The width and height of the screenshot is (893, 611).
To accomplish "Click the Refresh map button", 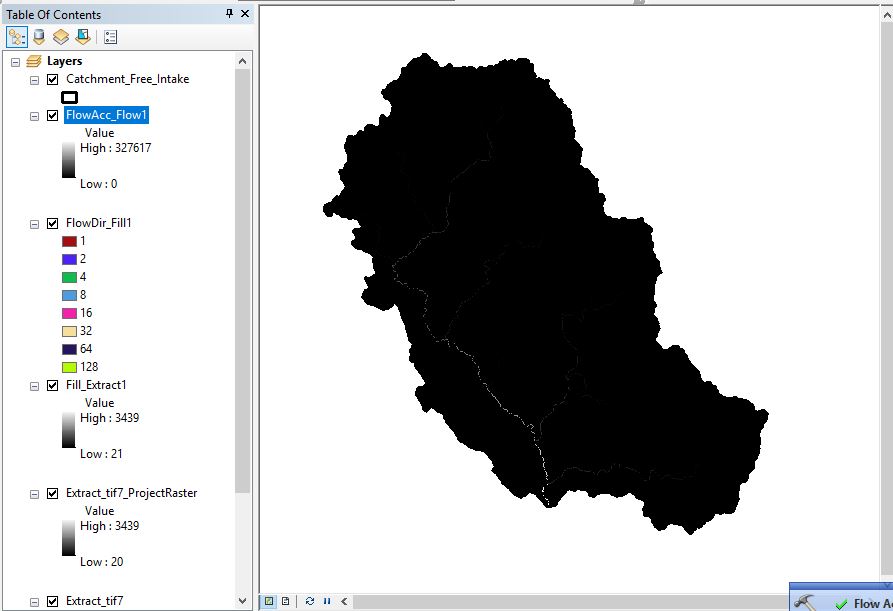I will point(309,601).
